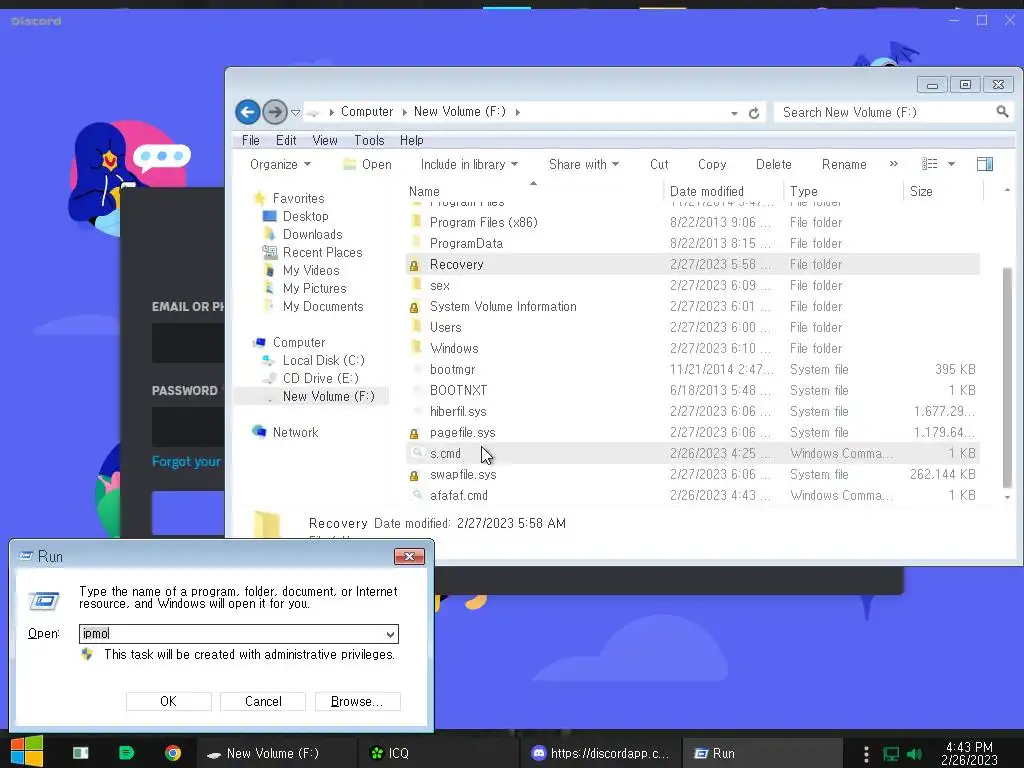Open view options dropdown arrow

click(952, 165)
